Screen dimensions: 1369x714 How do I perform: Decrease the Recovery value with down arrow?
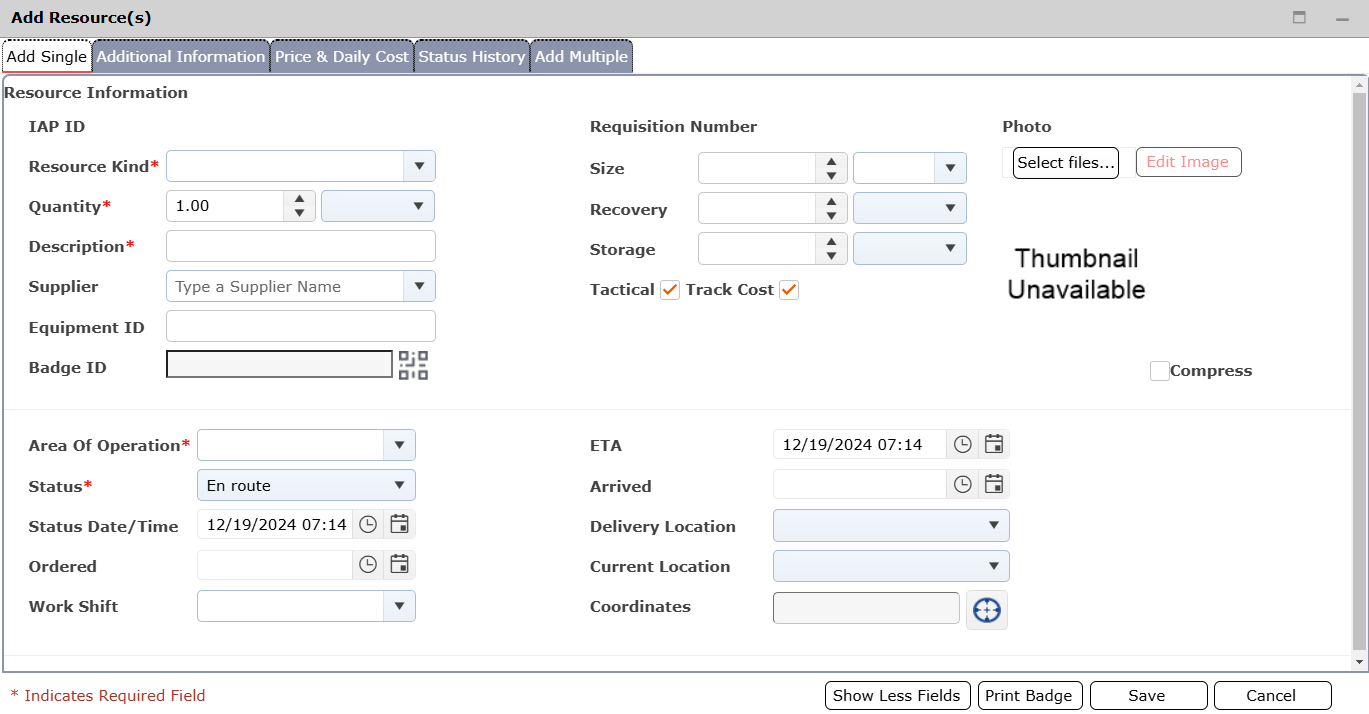click(x=831, y=216)
